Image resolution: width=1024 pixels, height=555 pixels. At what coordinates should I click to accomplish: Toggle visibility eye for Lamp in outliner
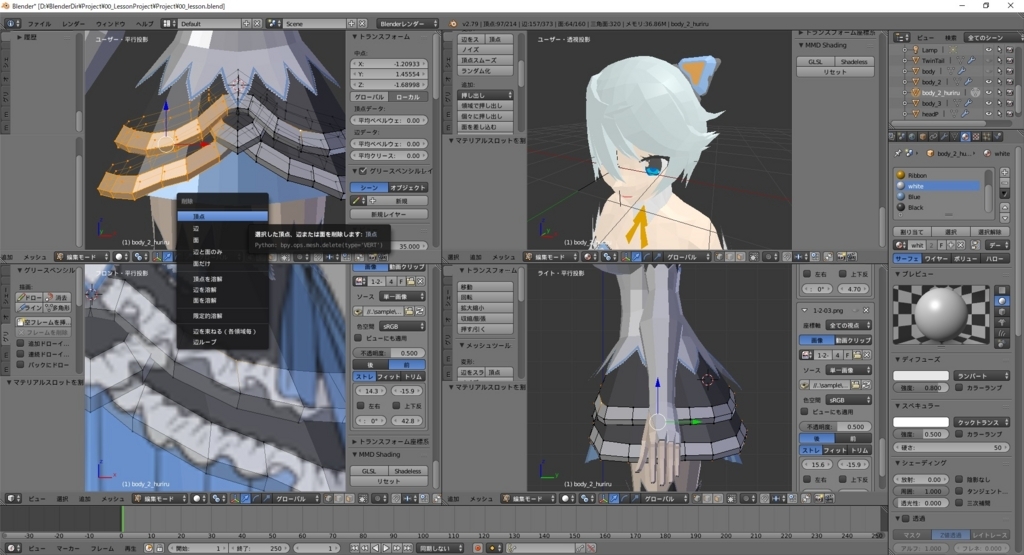tap(988, 50)
